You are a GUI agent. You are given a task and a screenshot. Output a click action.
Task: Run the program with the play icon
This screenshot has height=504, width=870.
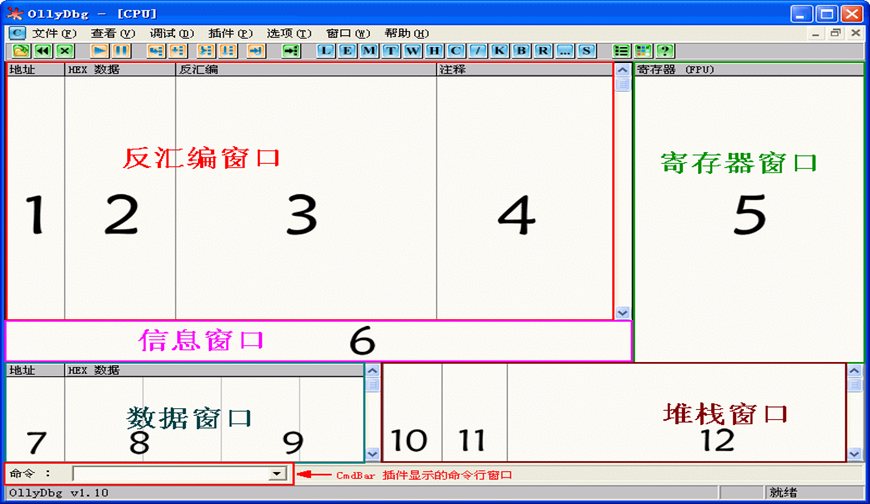(x=99, y=51)
